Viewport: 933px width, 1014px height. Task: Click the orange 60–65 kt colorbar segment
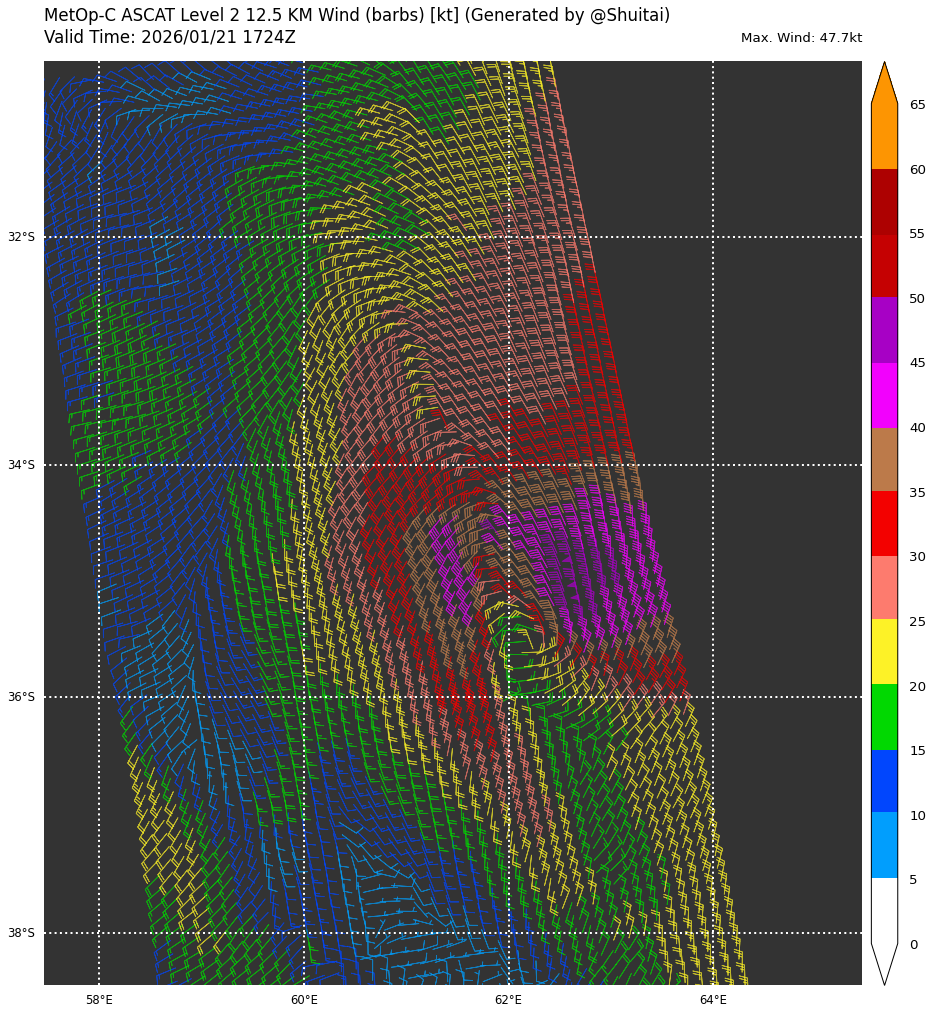884,136
